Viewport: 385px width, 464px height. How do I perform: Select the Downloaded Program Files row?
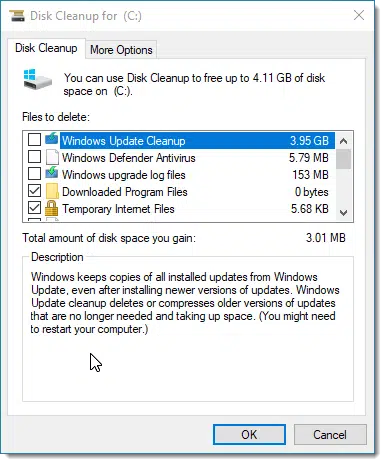pos(179,192)
